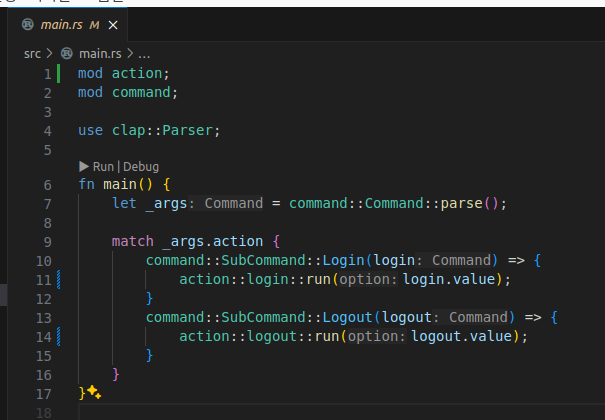The image size is (605, 420).
Task: Click the green gutter added-line marker on line 1
Action: (x=60, y=73)
